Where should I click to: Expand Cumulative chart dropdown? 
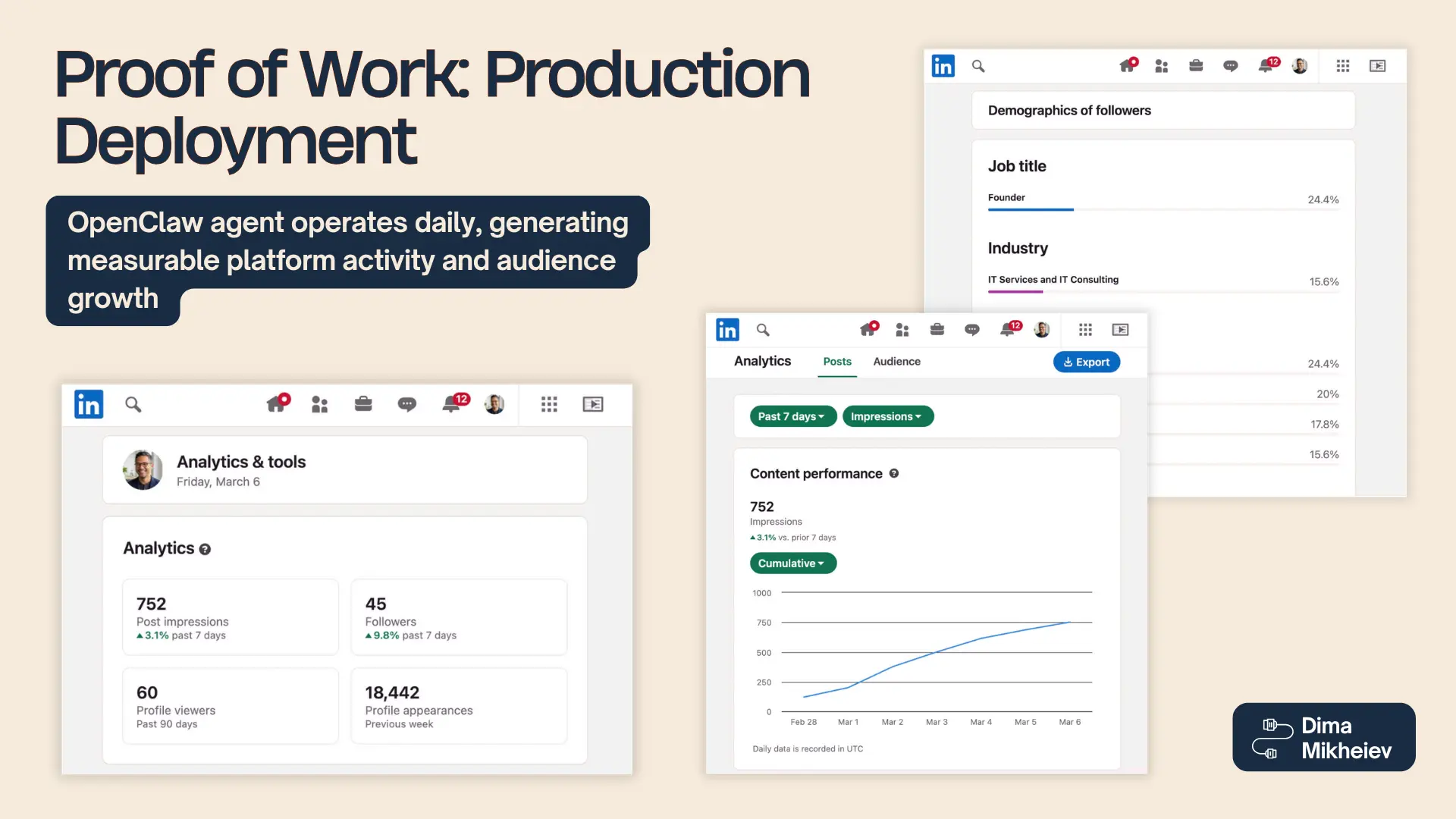click(792, 563)
